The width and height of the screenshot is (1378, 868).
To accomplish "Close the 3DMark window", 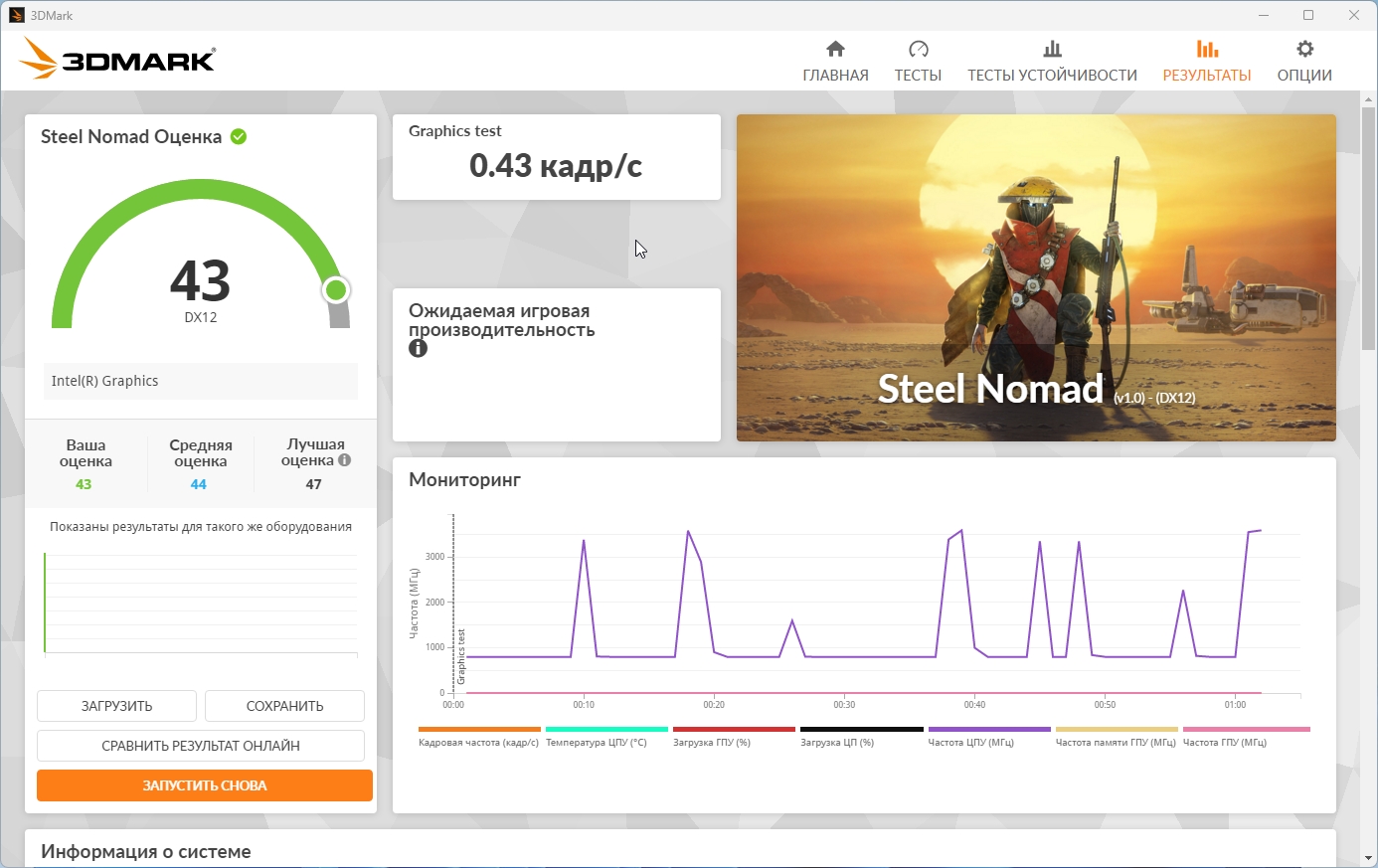I will pos(1354,15).
